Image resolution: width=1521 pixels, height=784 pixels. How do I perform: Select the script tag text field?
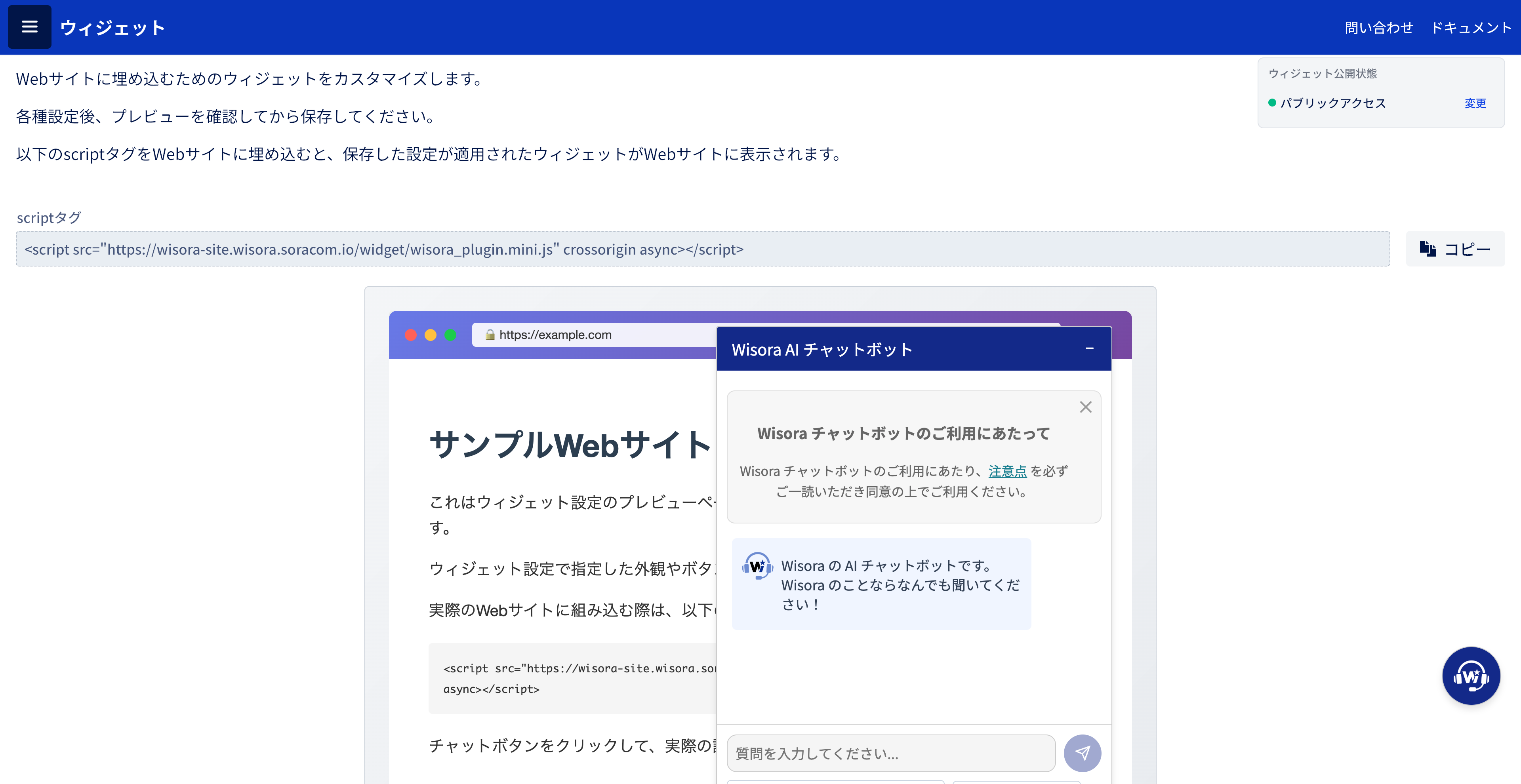703,249
